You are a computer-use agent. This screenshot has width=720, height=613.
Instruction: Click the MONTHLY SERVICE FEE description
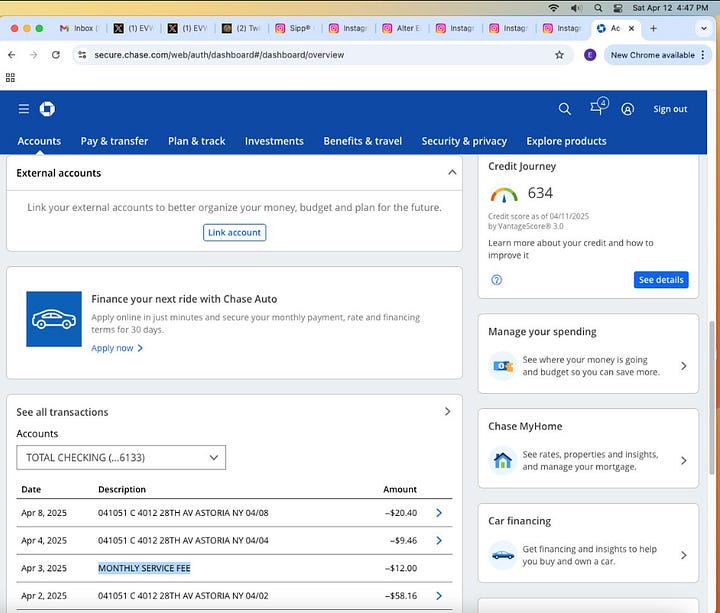[x=144, y=568]
